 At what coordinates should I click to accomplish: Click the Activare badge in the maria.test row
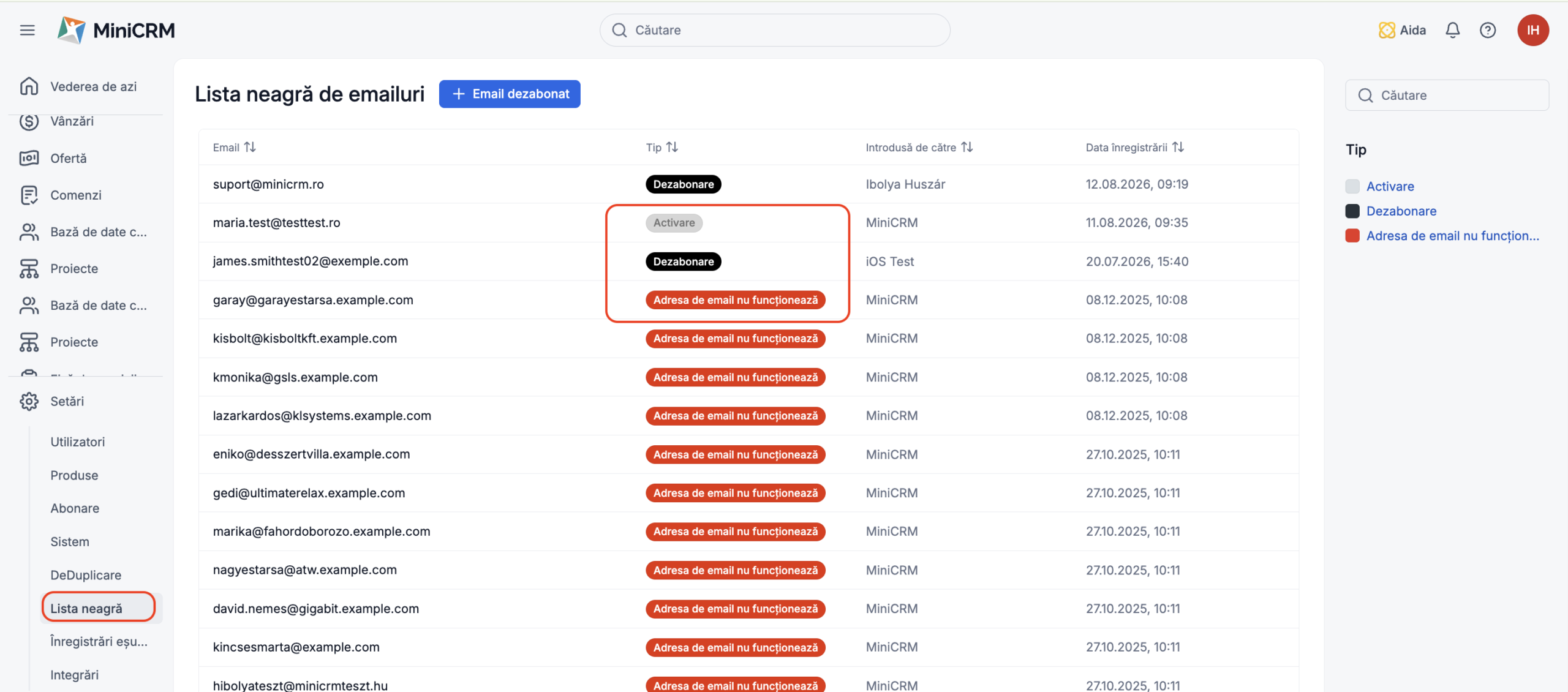tap(674, 223)
